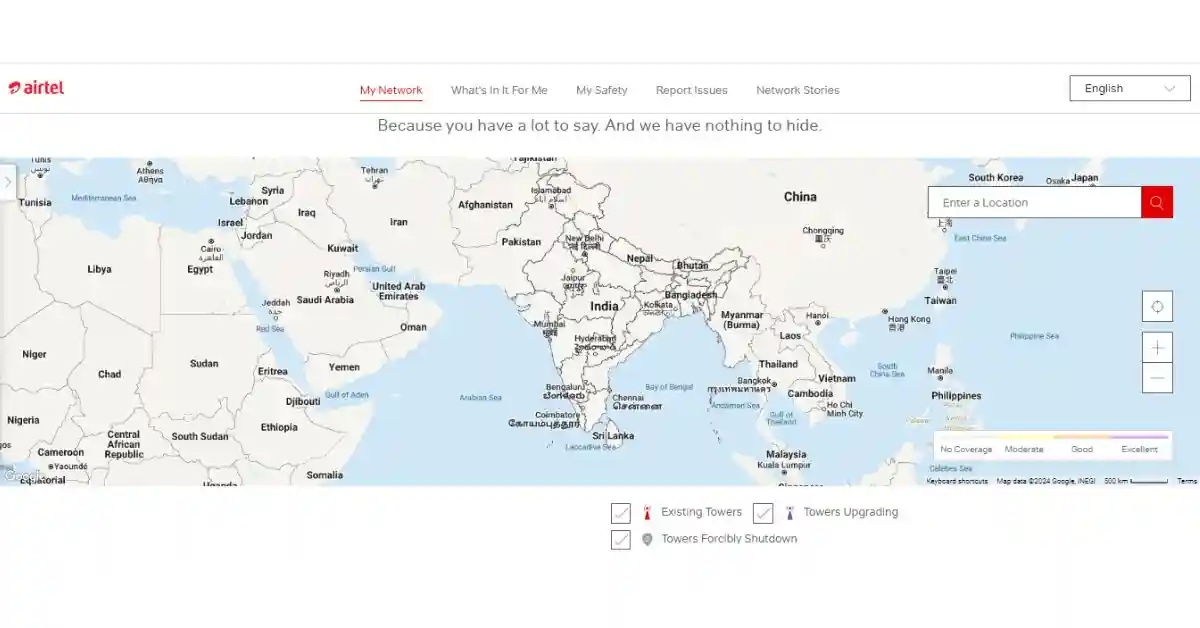This screenshot has height=628, width=1200.
Task: Click the Saudi Arabia map label
Action: (x=325, y=300)
